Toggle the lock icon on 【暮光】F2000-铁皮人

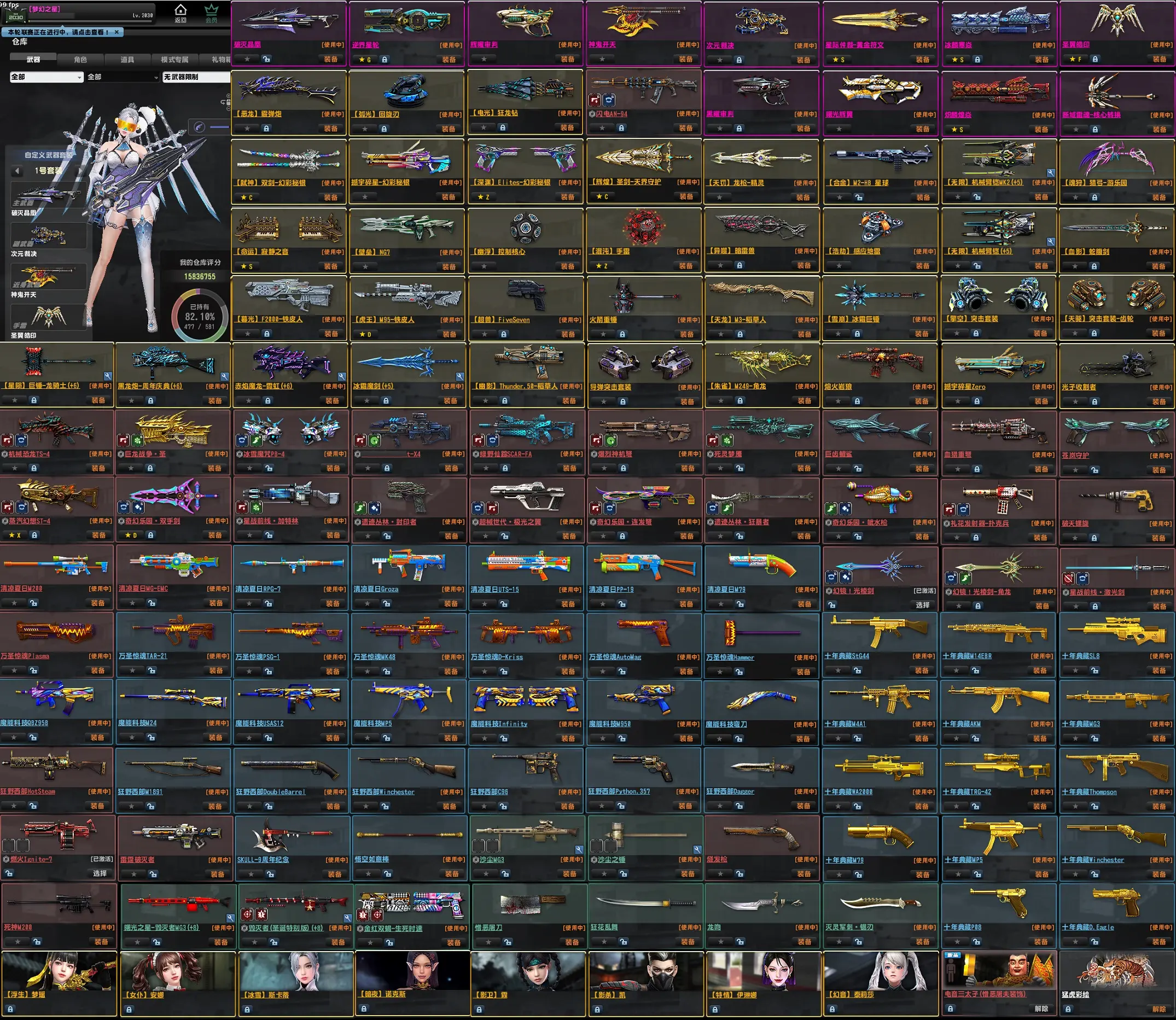(x=266, y=334)
